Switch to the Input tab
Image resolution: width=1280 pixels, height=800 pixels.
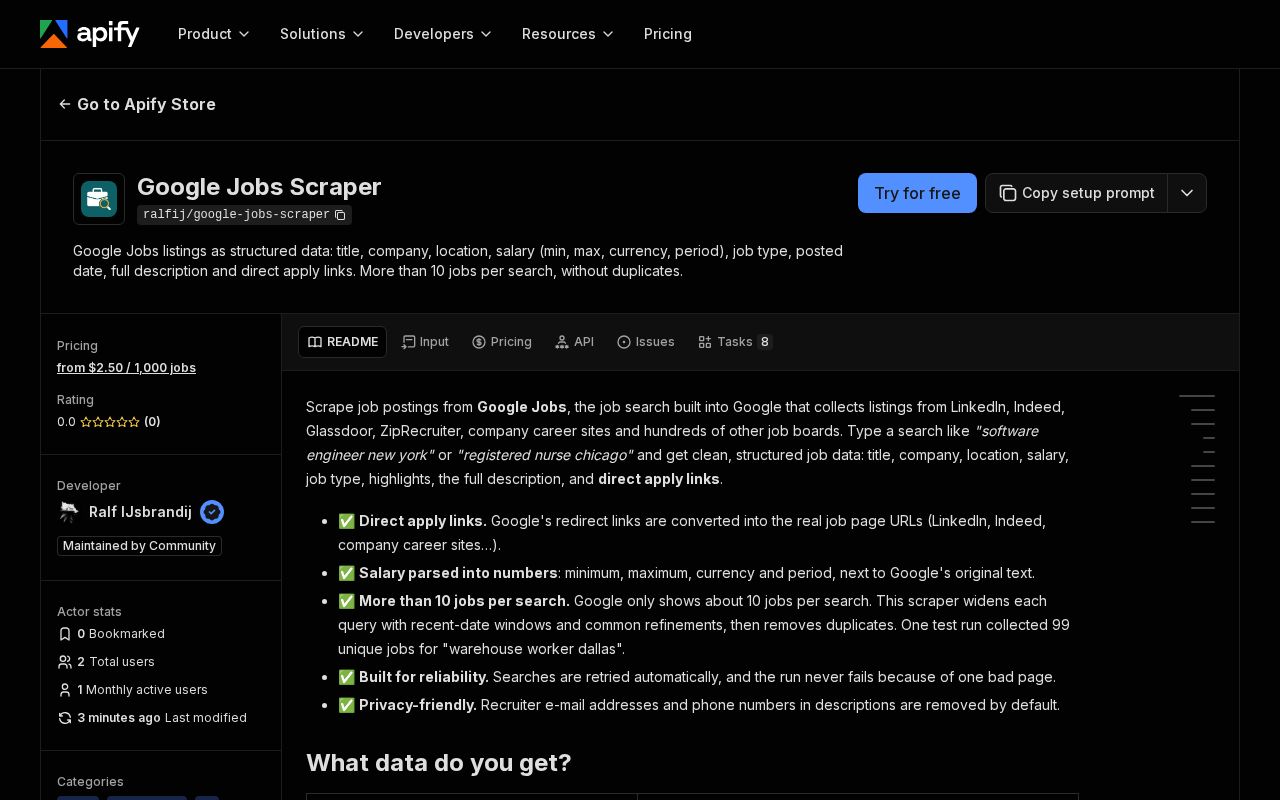pos(425,342)
